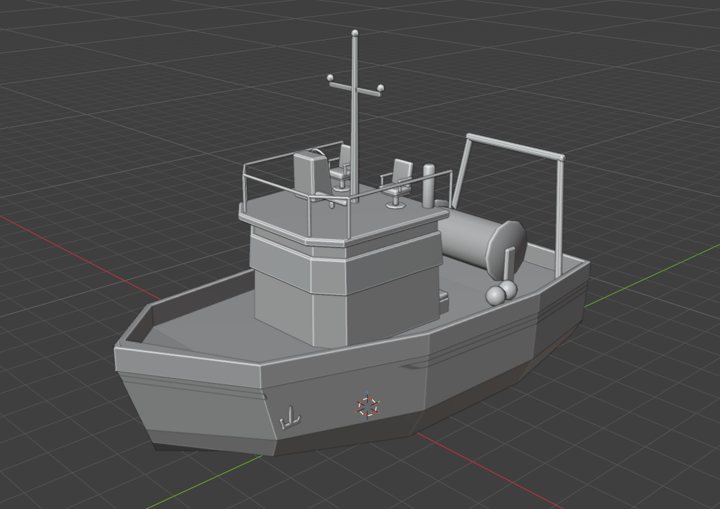Select the tall mast pole
The width and height of the screenshot is (720, 509).
(354, 117)
